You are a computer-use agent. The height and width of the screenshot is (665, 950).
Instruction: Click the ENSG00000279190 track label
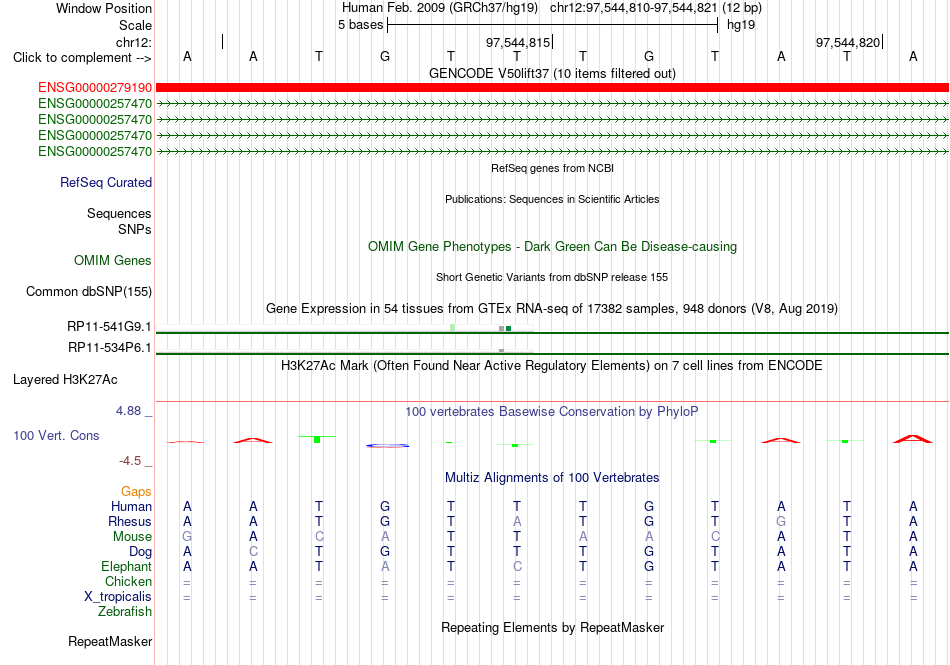[x=95, y=88]
